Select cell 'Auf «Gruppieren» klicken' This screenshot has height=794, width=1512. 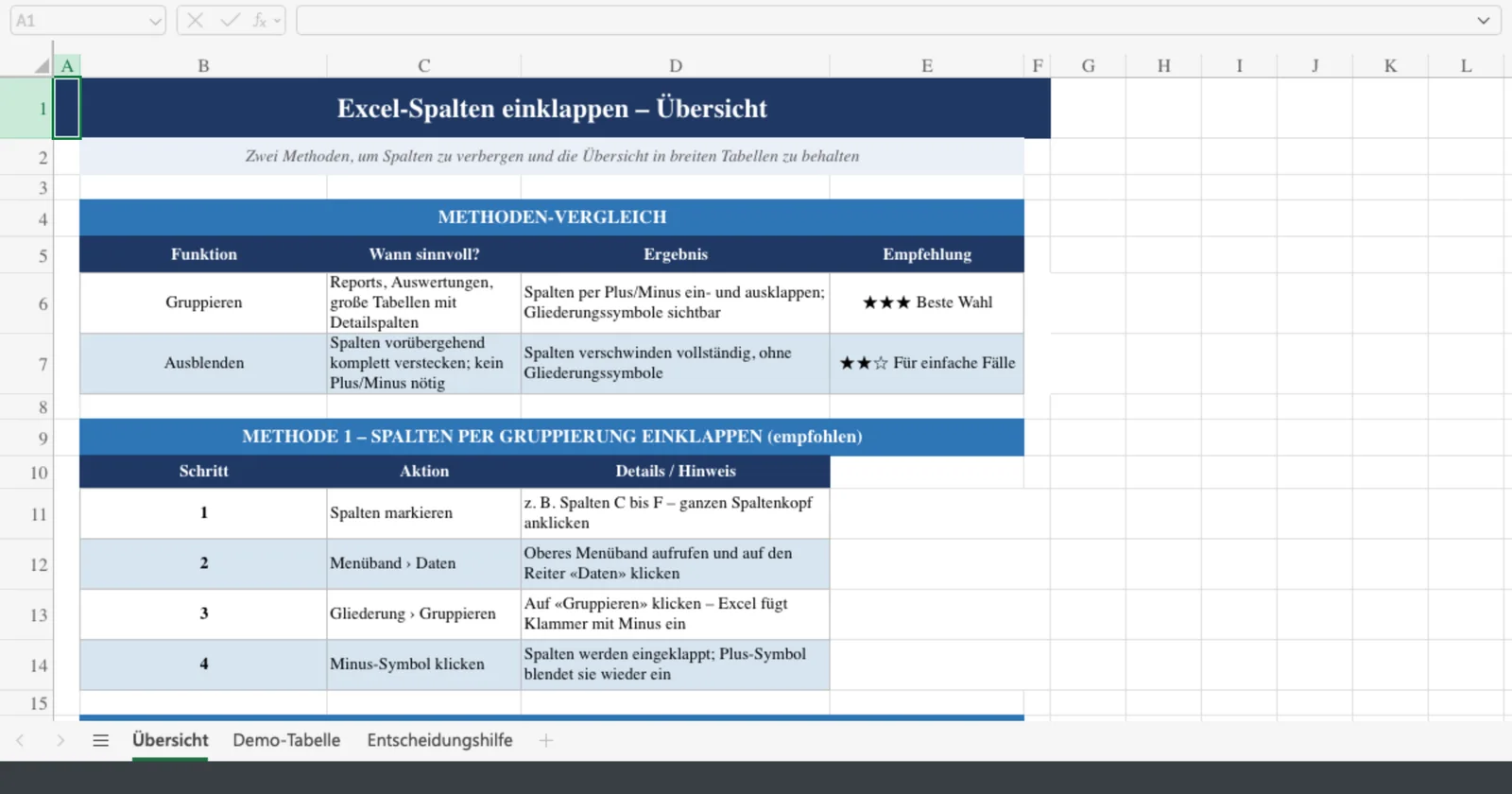click(x=676, y=614)
